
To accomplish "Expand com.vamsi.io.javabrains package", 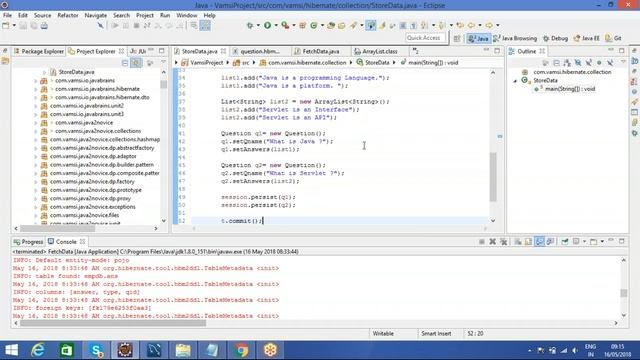I will tap(36, 81).
